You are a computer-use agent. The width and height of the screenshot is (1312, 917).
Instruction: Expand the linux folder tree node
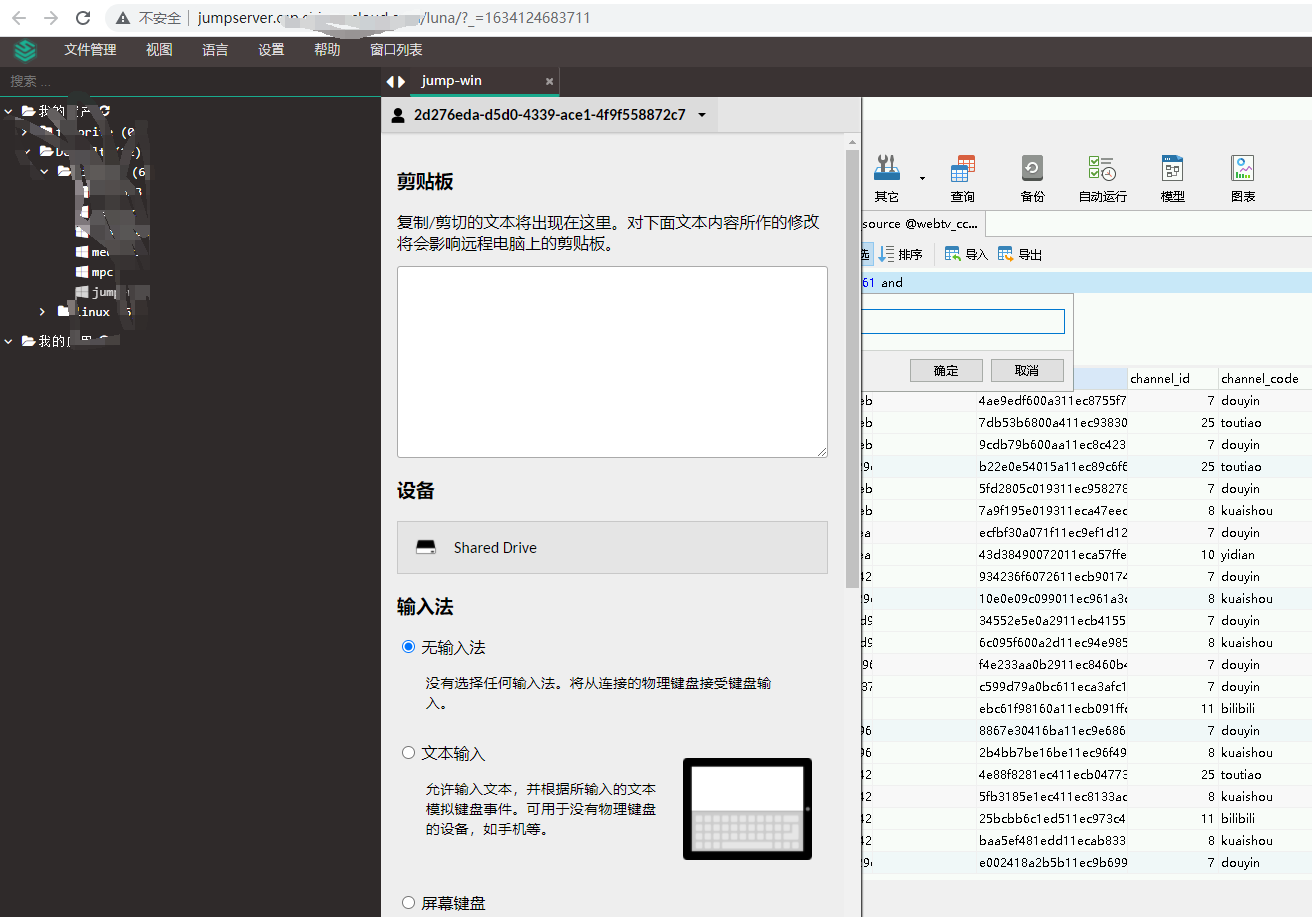[42, 312]
